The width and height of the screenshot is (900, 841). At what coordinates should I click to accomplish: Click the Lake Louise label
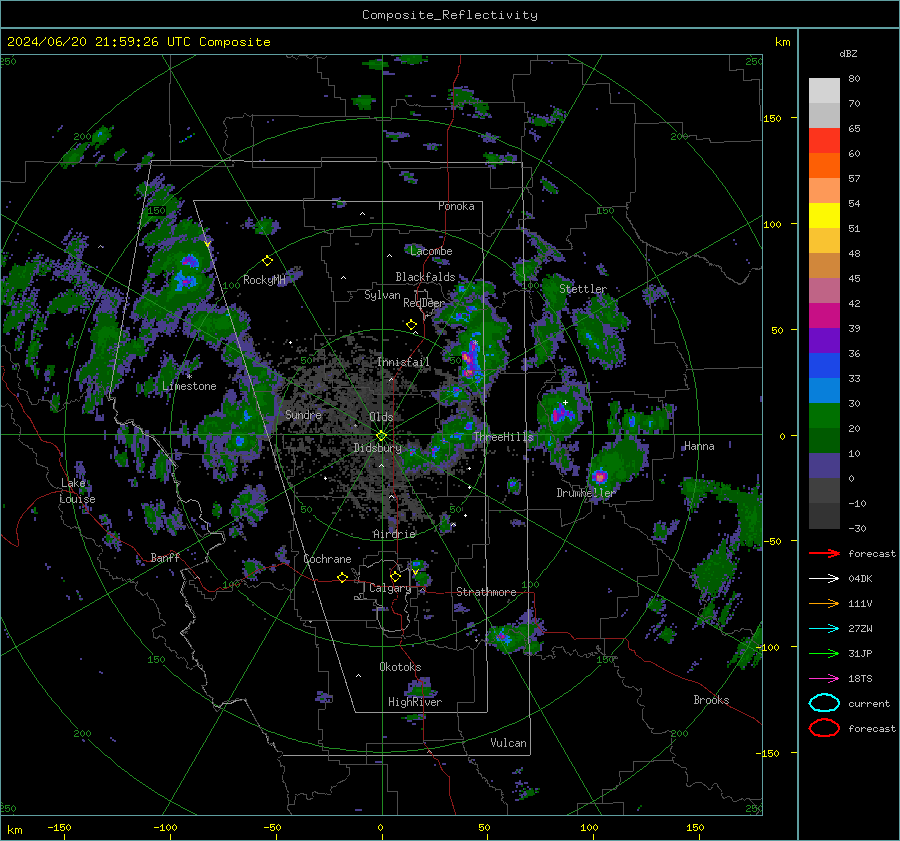pyautogui.click(x=77, y=491)
